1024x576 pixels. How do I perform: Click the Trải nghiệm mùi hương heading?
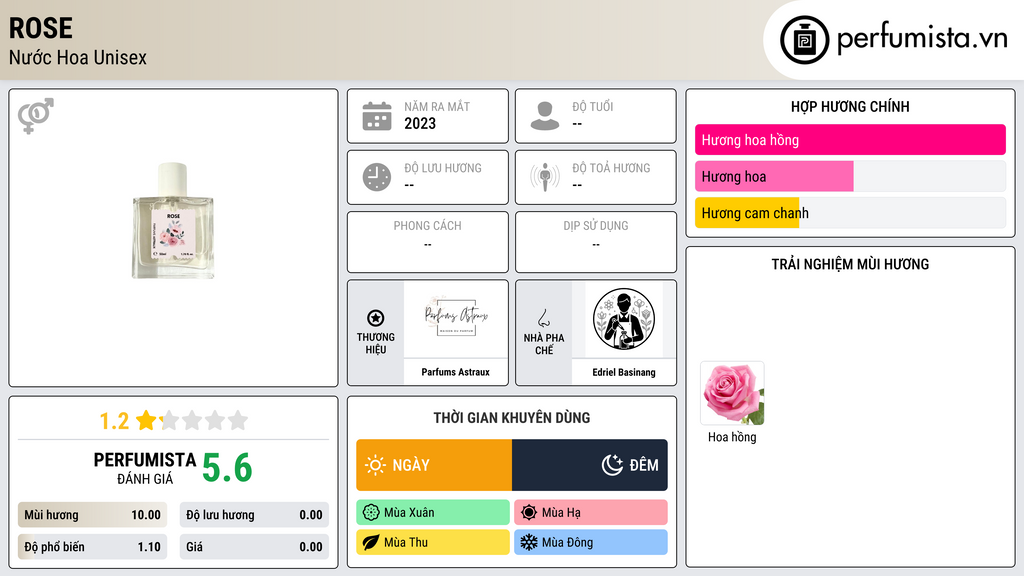pyautogui.click(x=850, y=264)
